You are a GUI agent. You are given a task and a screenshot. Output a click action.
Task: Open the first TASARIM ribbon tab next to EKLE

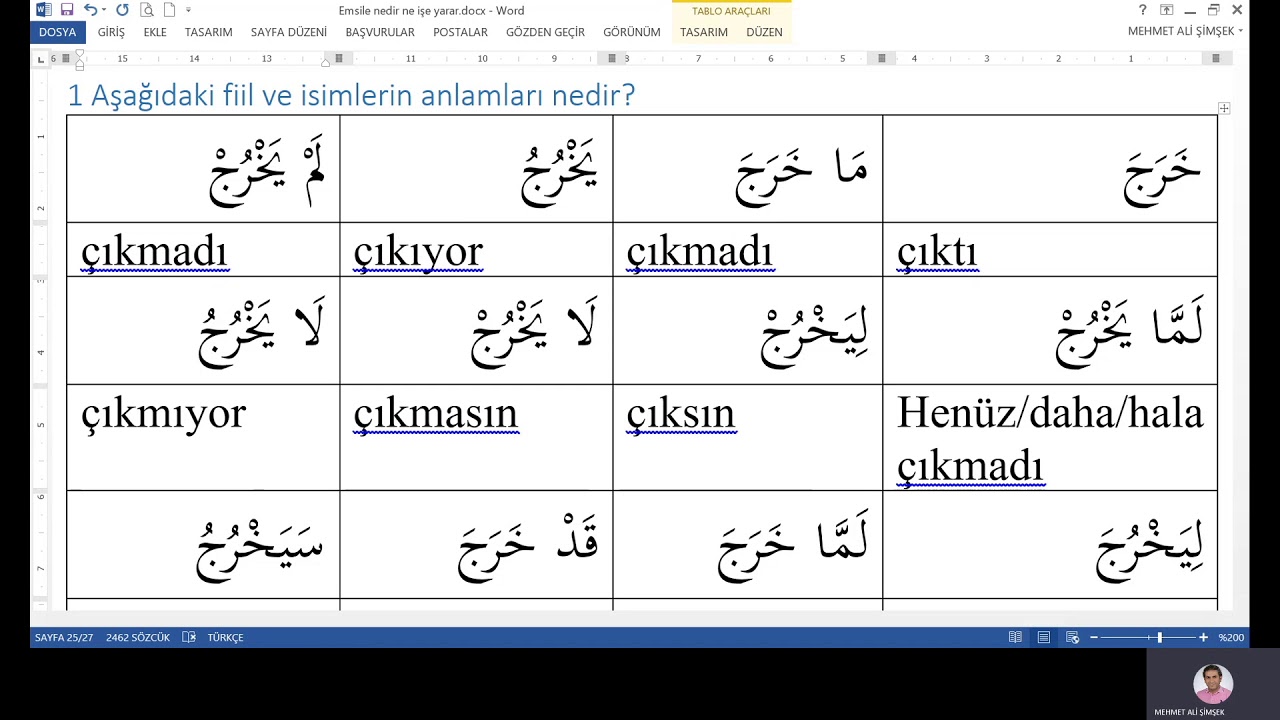tap(208, 32)
